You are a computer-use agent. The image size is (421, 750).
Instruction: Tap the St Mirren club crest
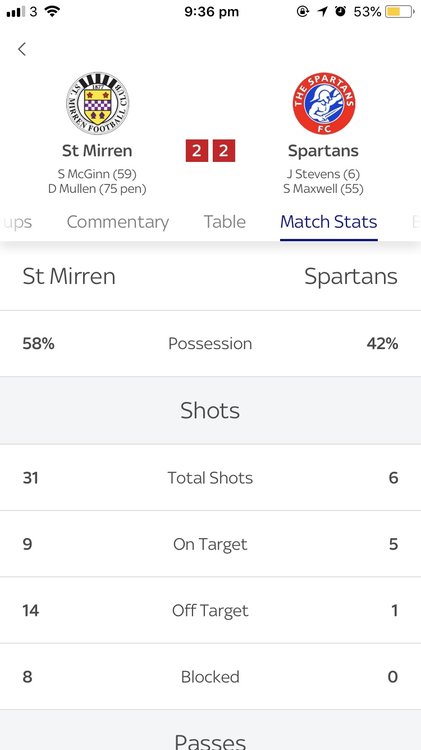(97, 103)
